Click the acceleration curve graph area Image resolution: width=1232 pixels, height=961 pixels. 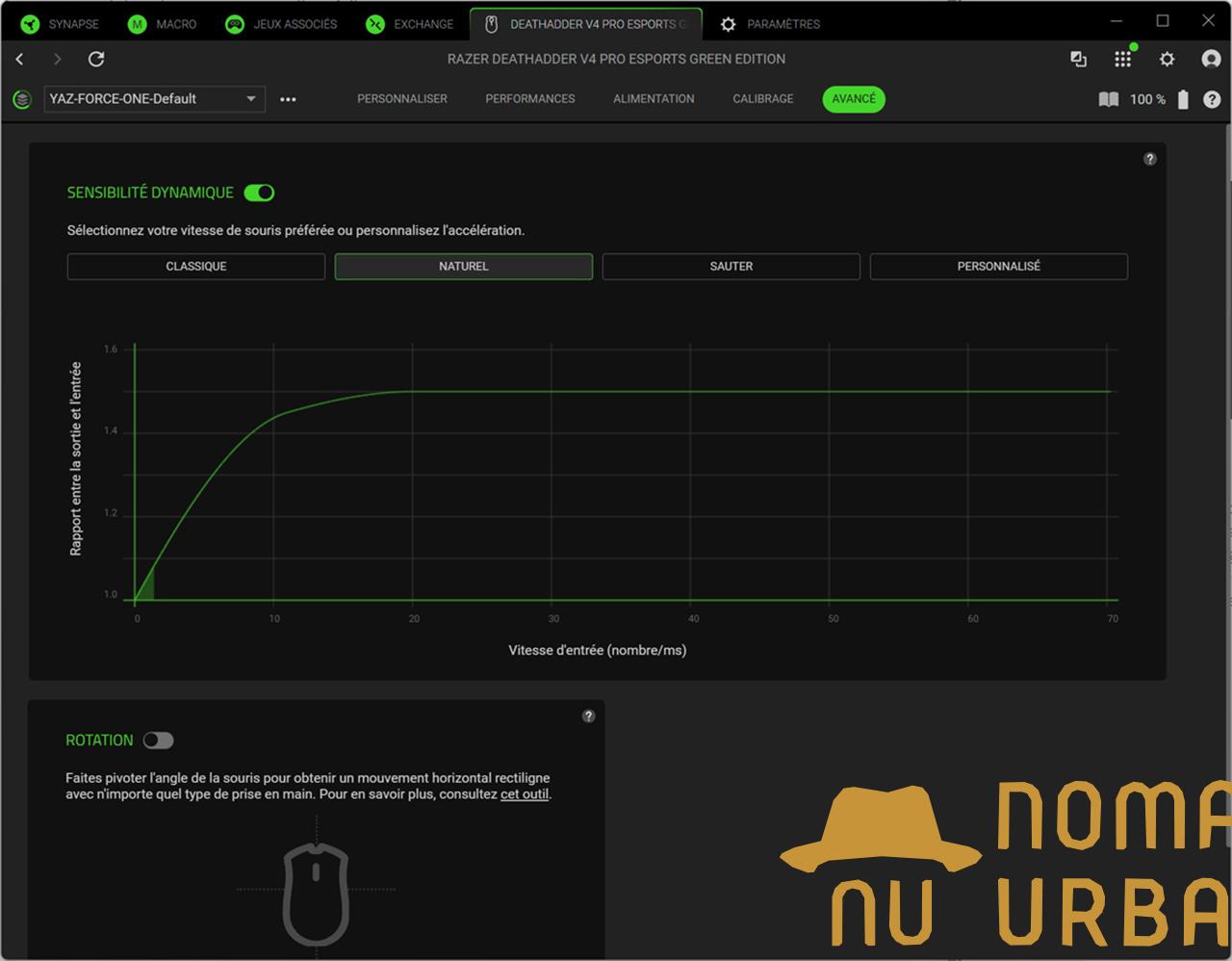626,481
